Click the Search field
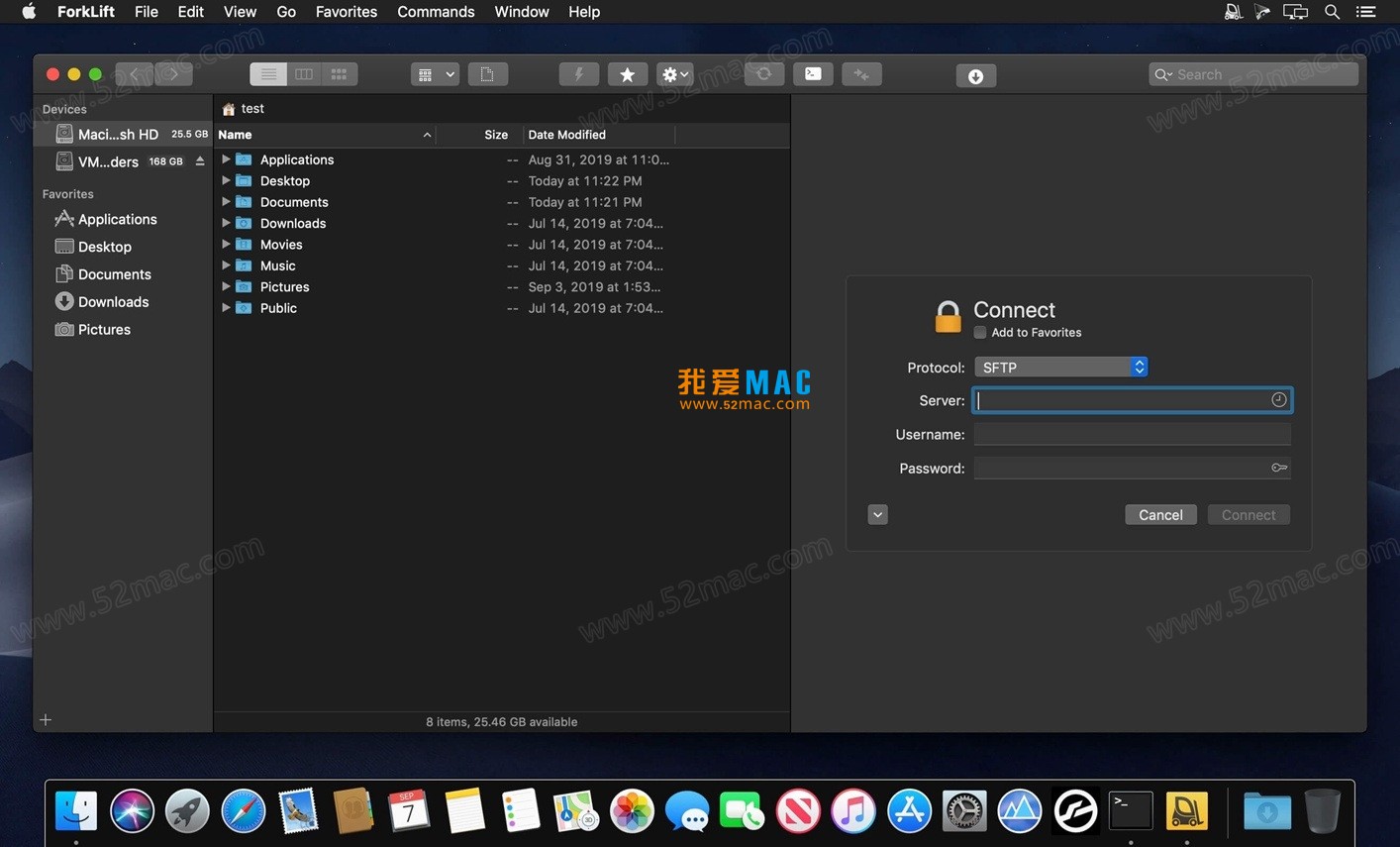This screenshot has height=847, width=1400. point(1253,74)
